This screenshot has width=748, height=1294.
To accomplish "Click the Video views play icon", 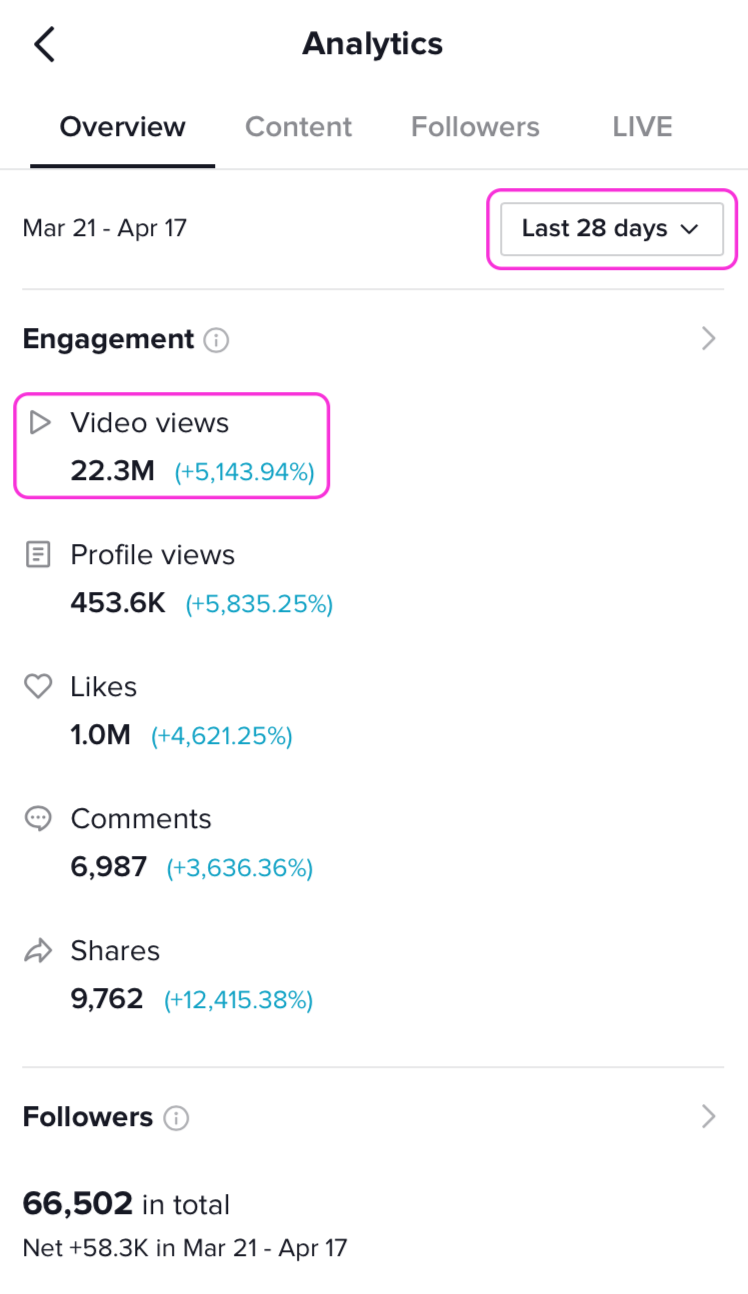I will 39,423.
